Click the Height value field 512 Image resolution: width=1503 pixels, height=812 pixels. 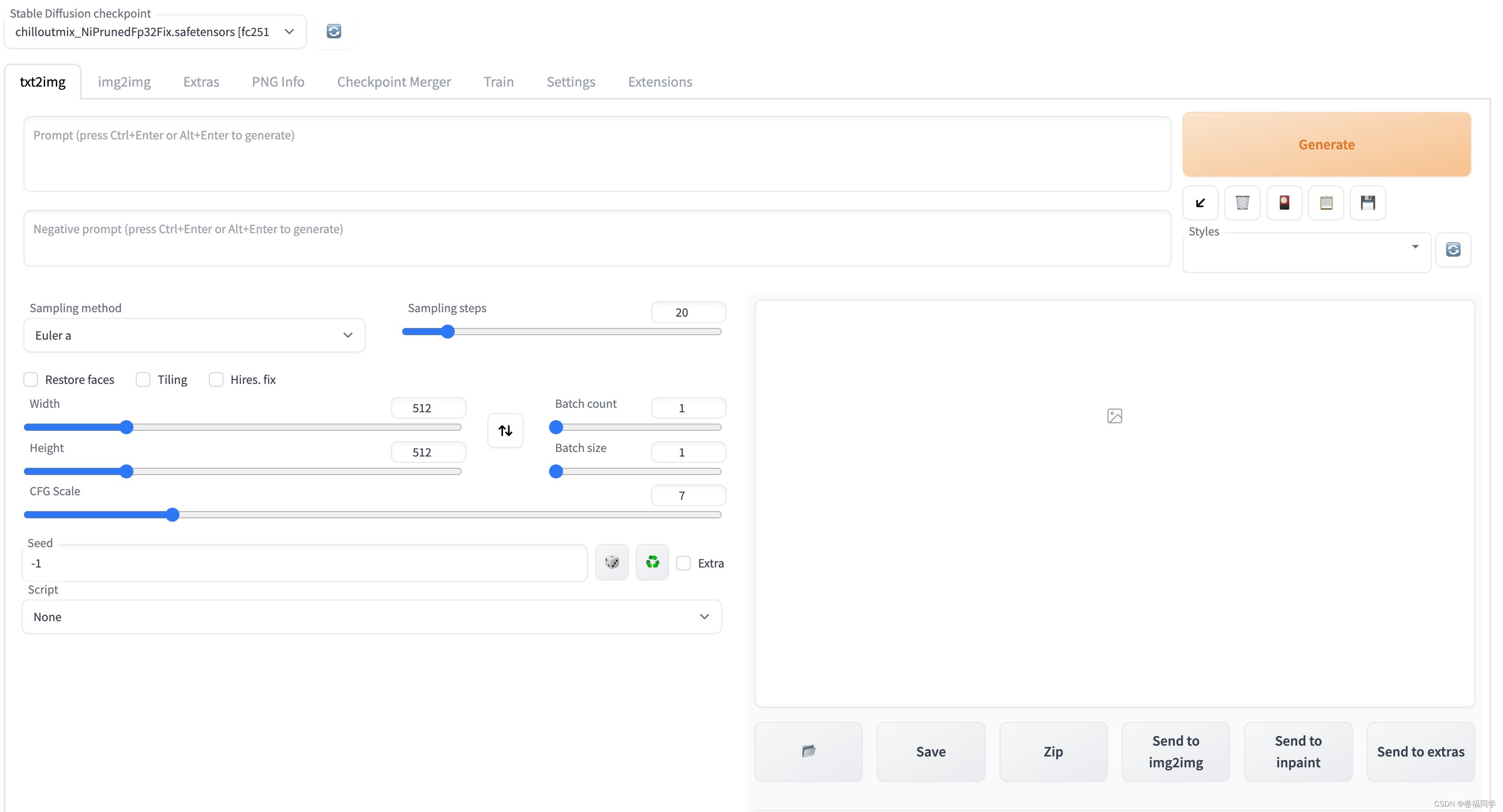[x=428, y=452]
